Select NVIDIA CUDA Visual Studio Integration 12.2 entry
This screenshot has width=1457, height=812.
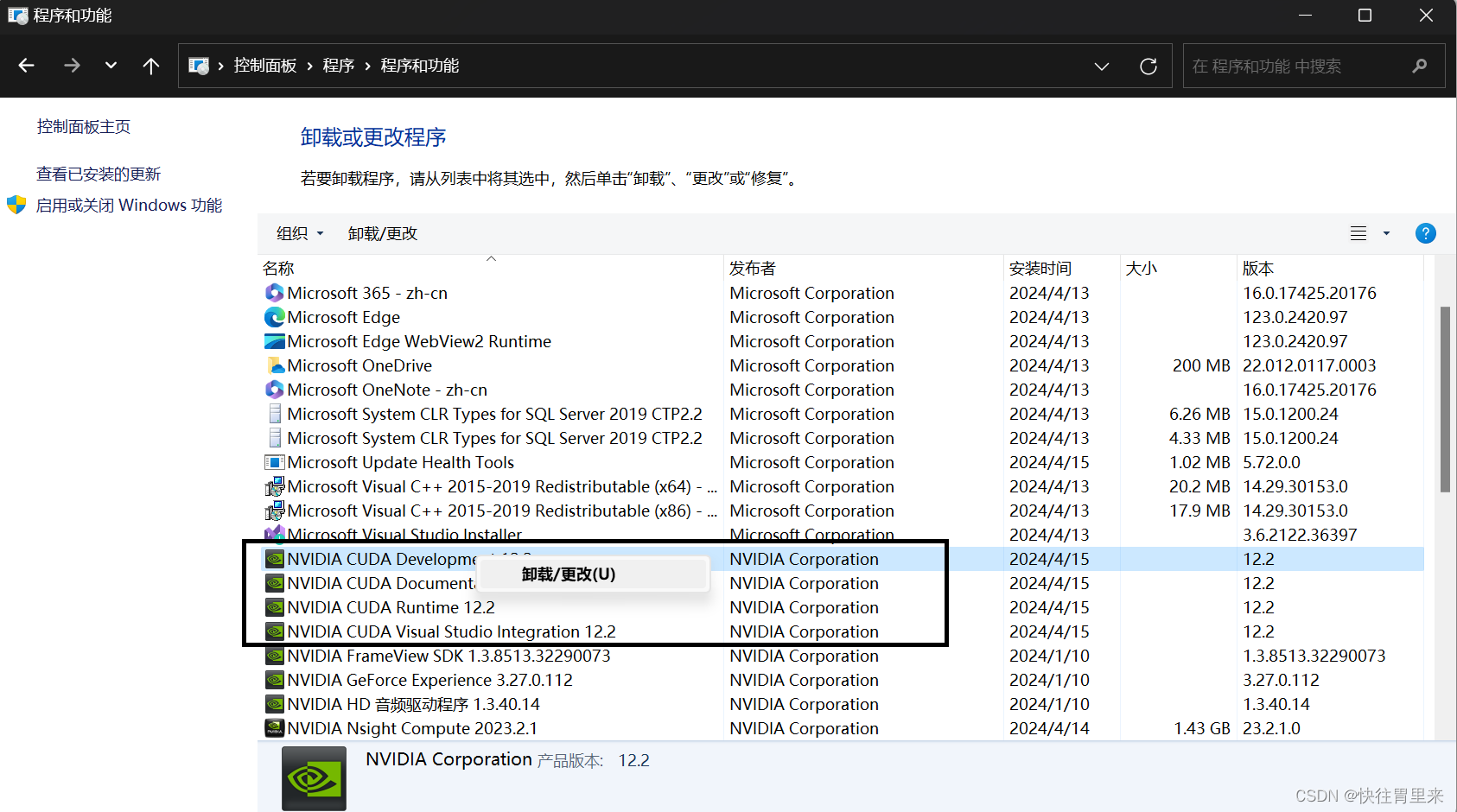point(451,631)
